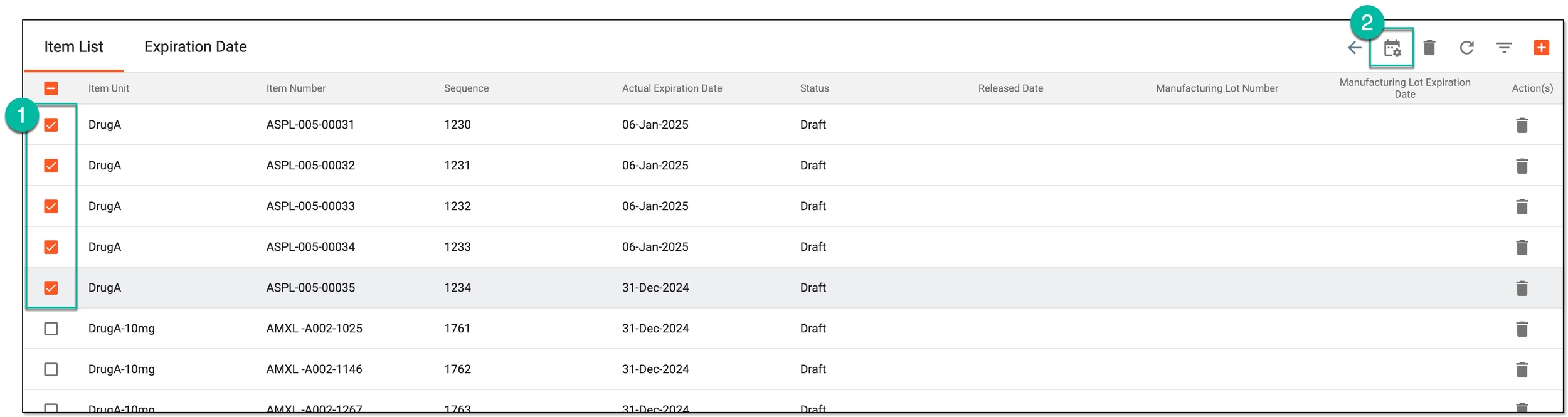Viewport: 1568px width, 417px height.
Task: Click sequence value 1233
Action: [x=457, y=247]
